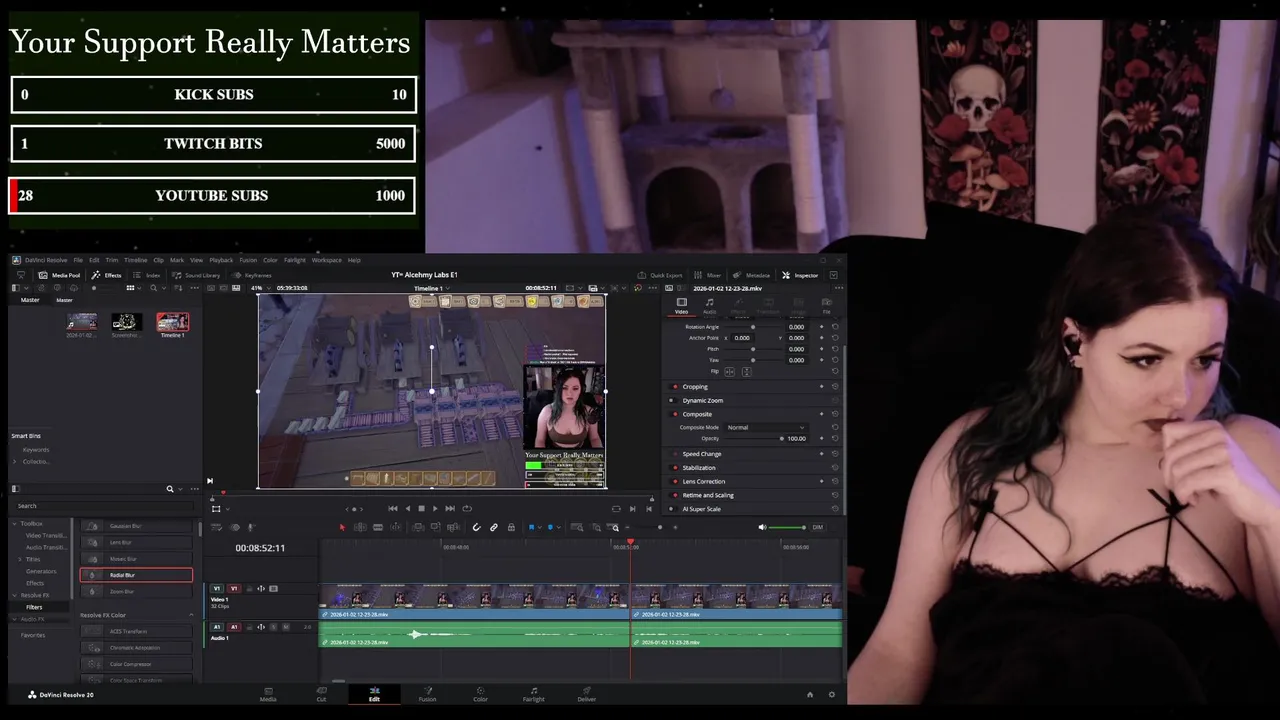The height and width of the screenshot is (720, 1280).
Task: Switch to the Deliver page
Action: point(587,693)
